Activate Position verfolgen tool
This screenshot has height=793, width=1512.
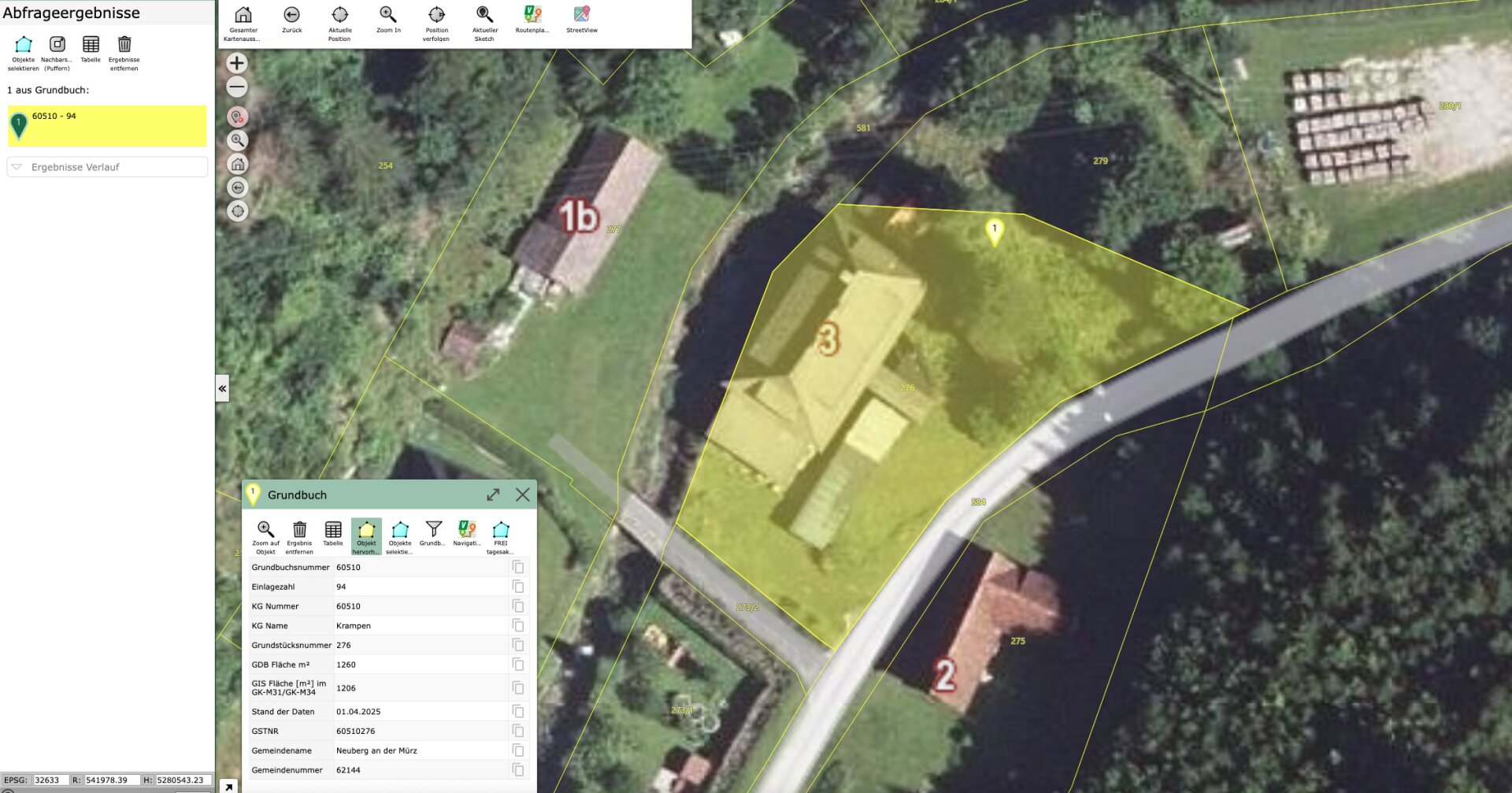[436, 16]
